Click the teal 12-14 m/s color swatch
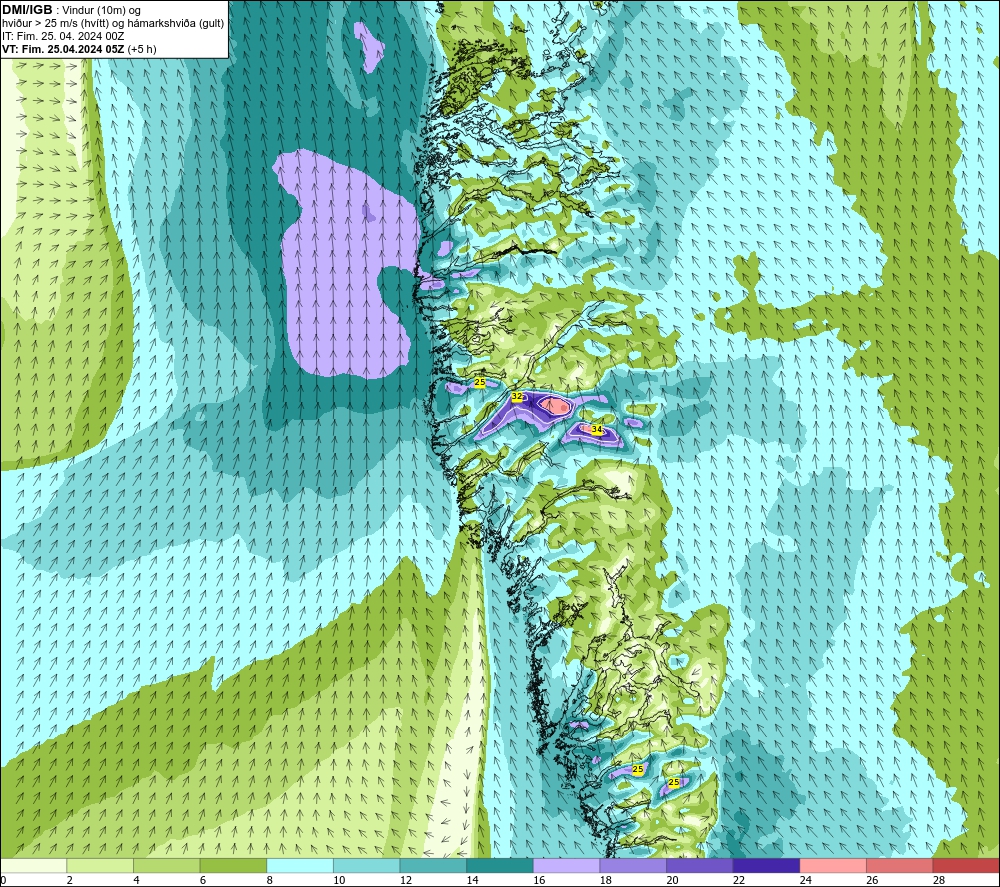This screenshot has height=887, width=1000. coord(433,865)
